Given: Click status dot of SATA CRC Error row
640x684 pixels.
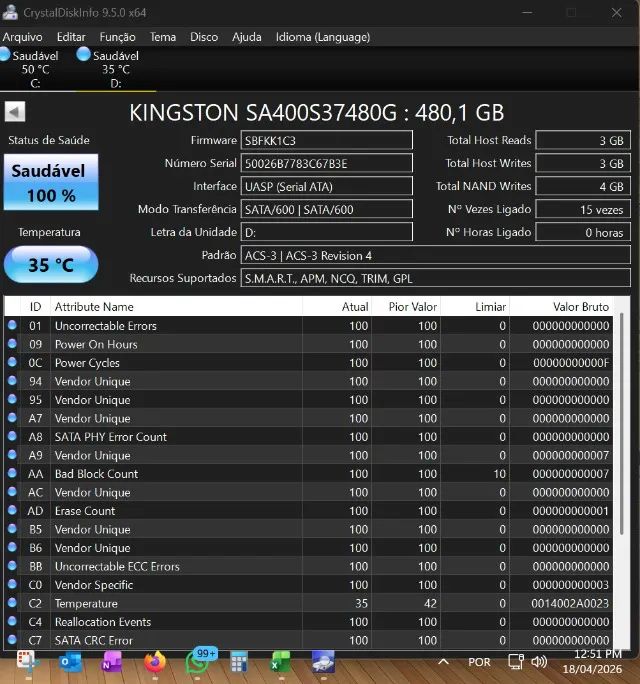Looking at the screenshot, I should coord(12,639).
